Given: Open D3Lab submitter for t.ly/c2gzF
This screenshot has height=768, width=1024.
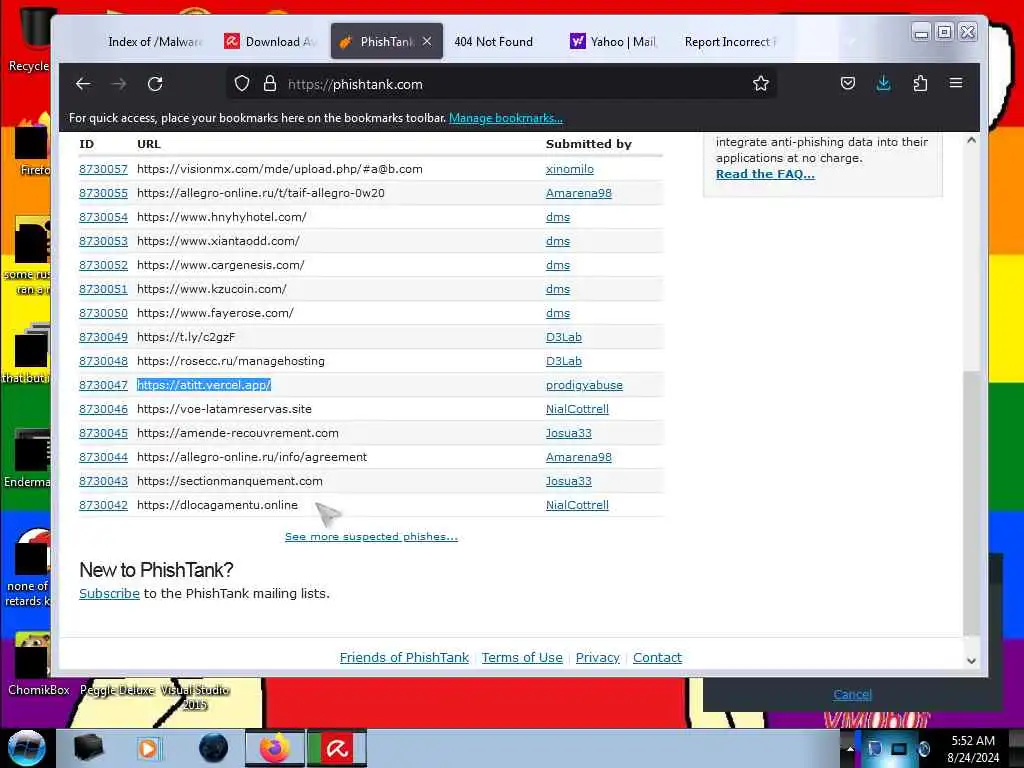Looking at the screenshot, I should (564, 337).
